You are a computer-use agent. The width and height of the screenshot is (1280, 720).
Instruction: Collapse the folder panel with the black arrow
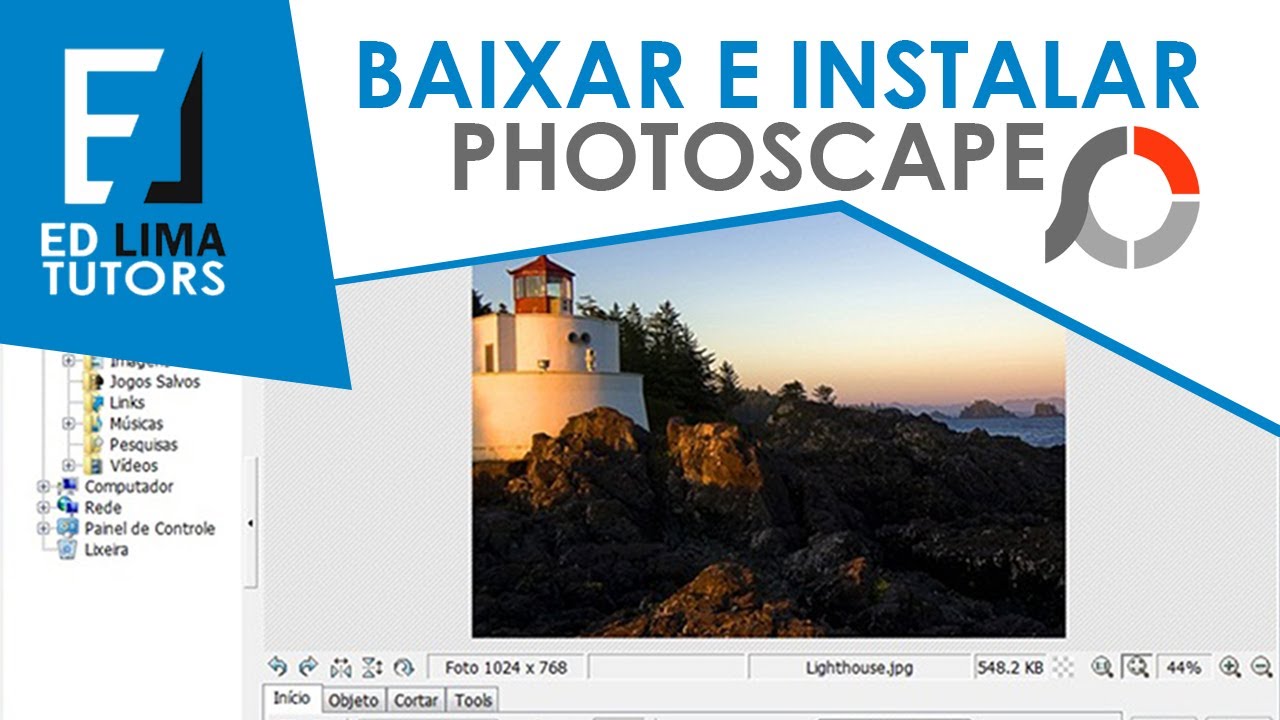pyautogui.click(x=250, y=523)
